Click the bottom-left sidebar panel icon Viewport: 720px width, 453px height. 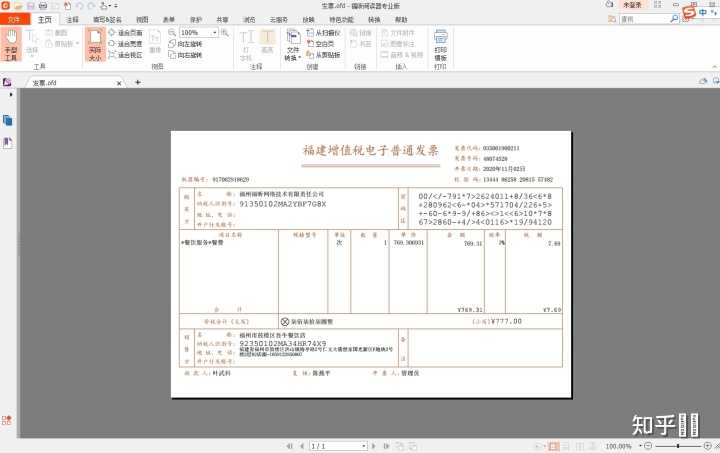[6, 420]
